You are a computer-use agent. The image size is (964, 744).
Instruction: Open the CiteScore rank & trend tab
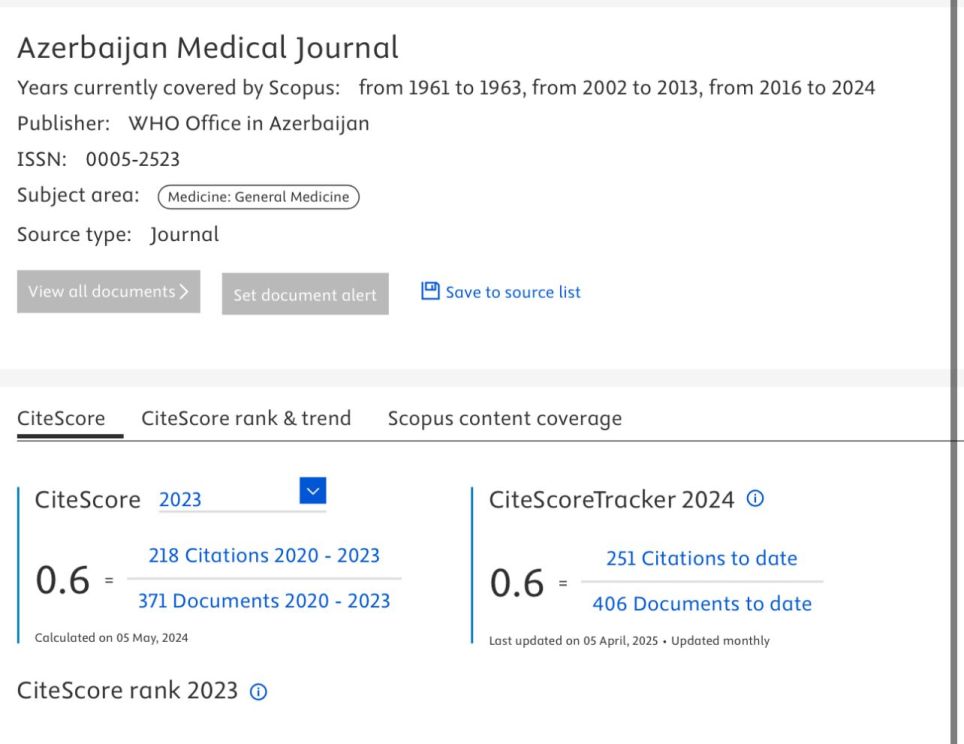tap(246, 419)
